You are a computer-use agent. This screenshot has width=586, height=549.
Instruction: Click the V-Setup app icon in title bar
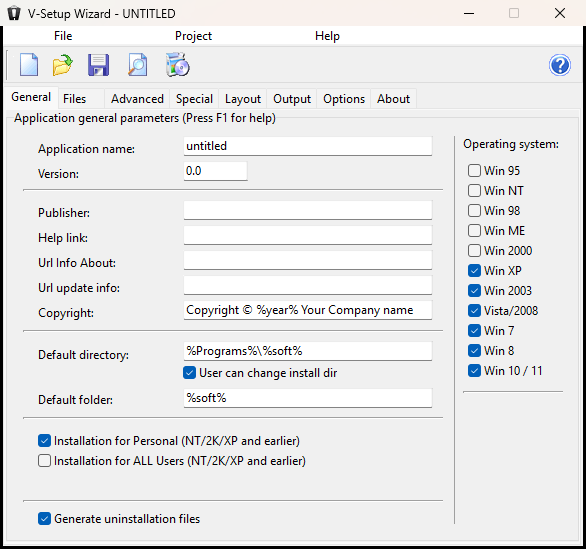[14, 13]
